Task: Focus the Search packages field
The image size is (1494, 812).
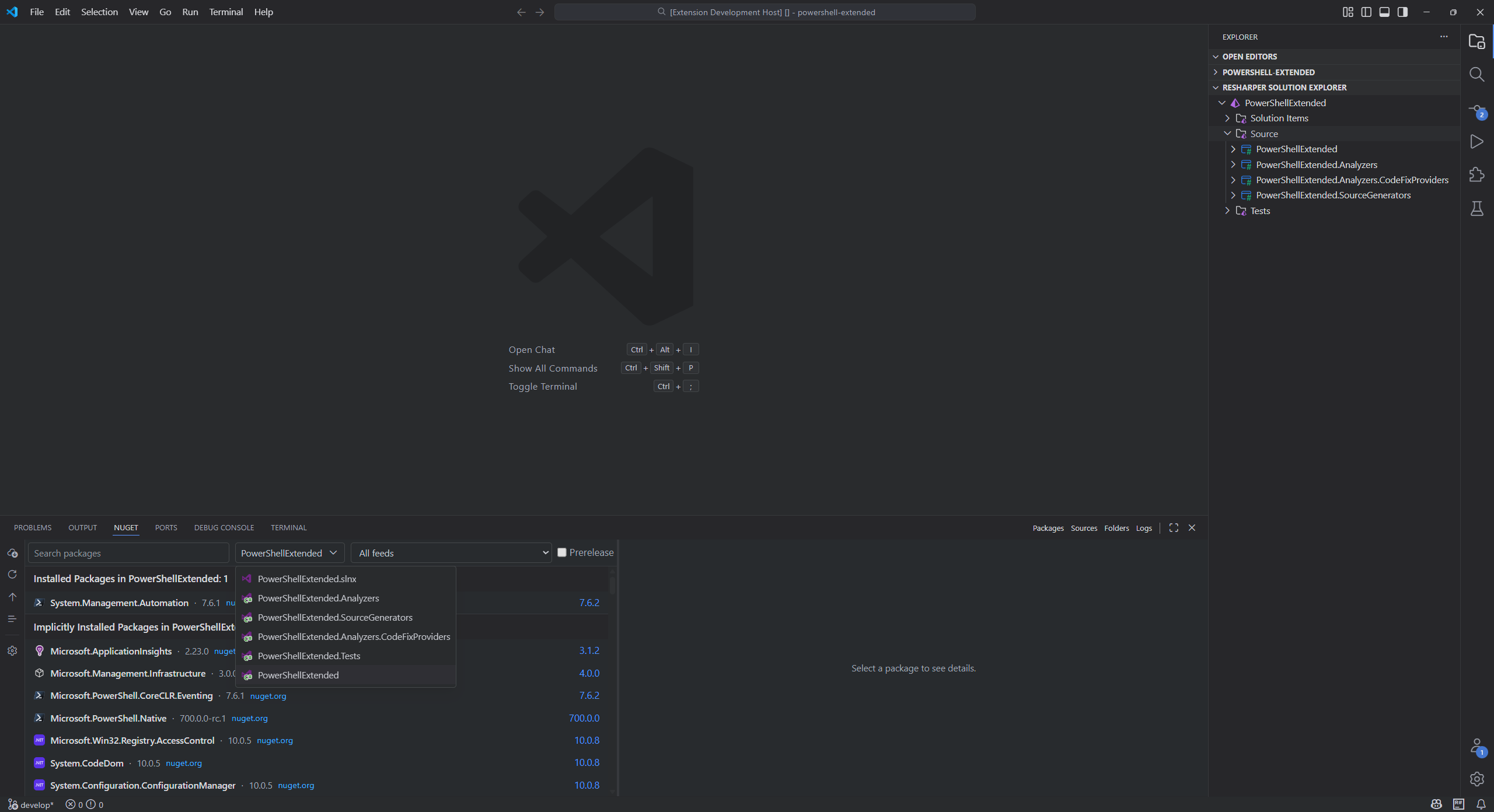Action: (x=128, y=553)
